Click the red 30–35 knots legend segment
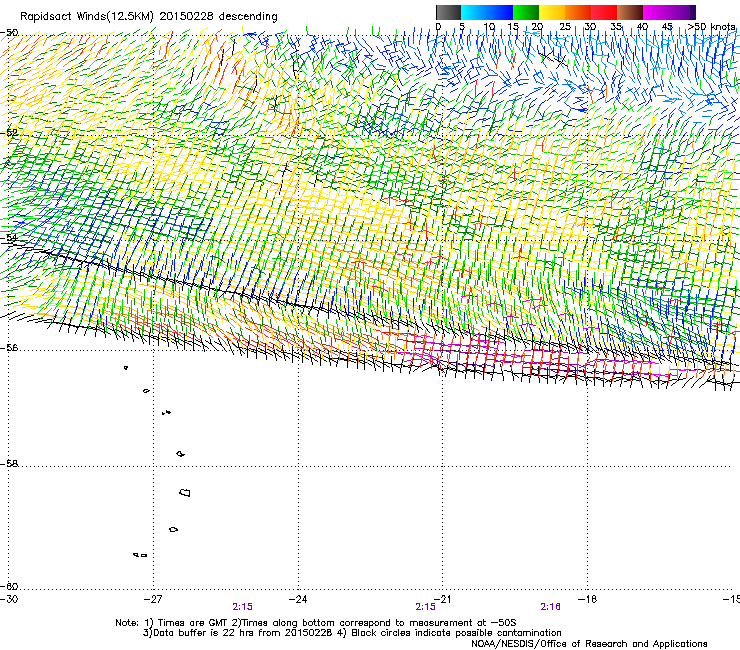 [x=604, y=12]
